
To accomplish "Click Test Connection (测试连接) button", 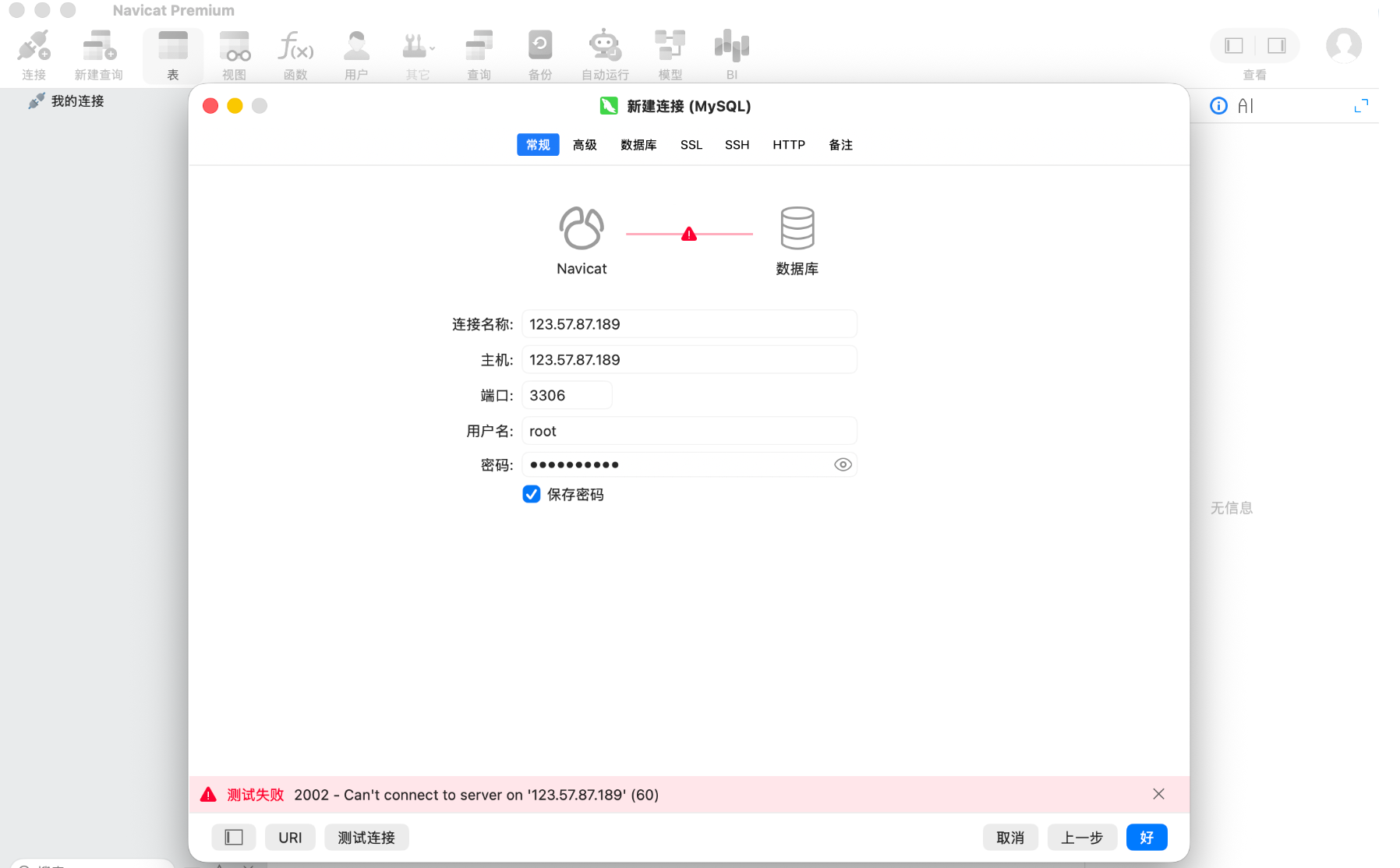I will coord(366,838).
